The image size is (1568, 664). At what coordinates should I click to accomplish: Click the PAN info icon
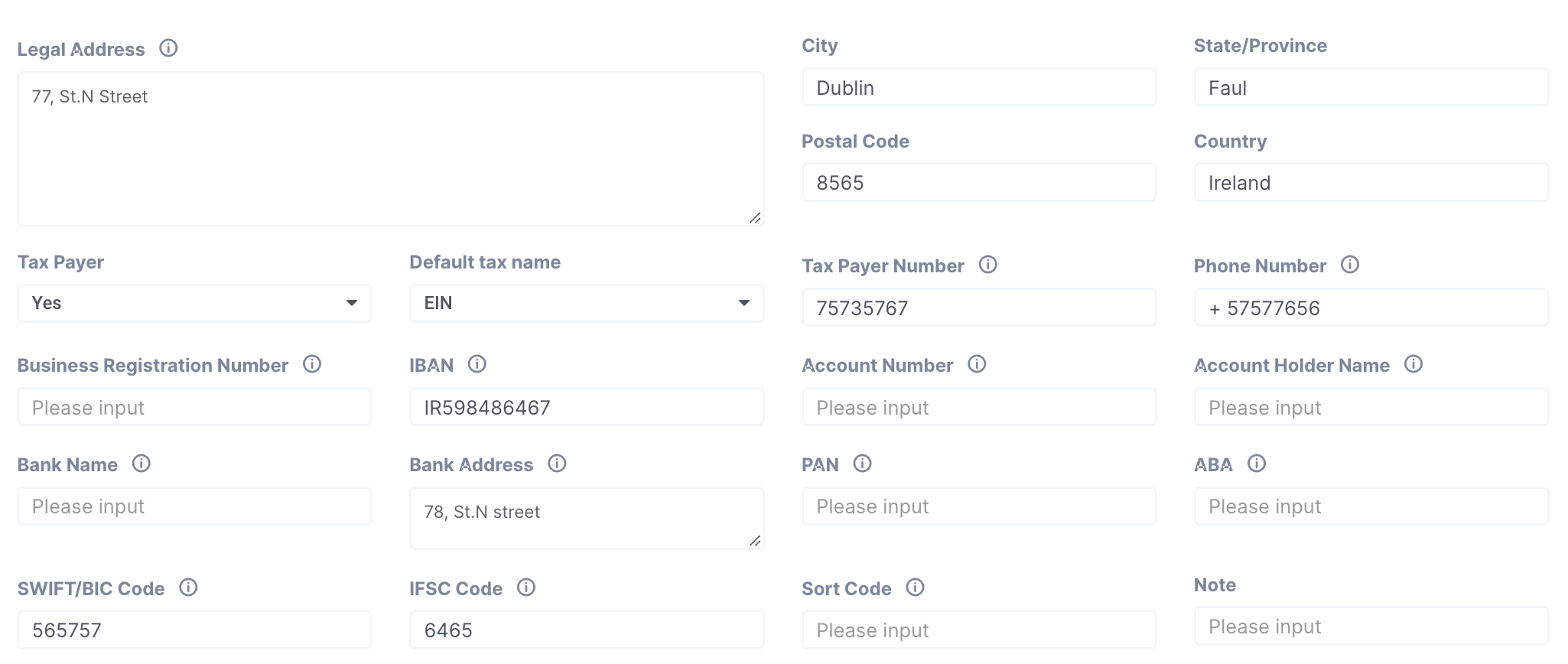[x=862, y=464]
